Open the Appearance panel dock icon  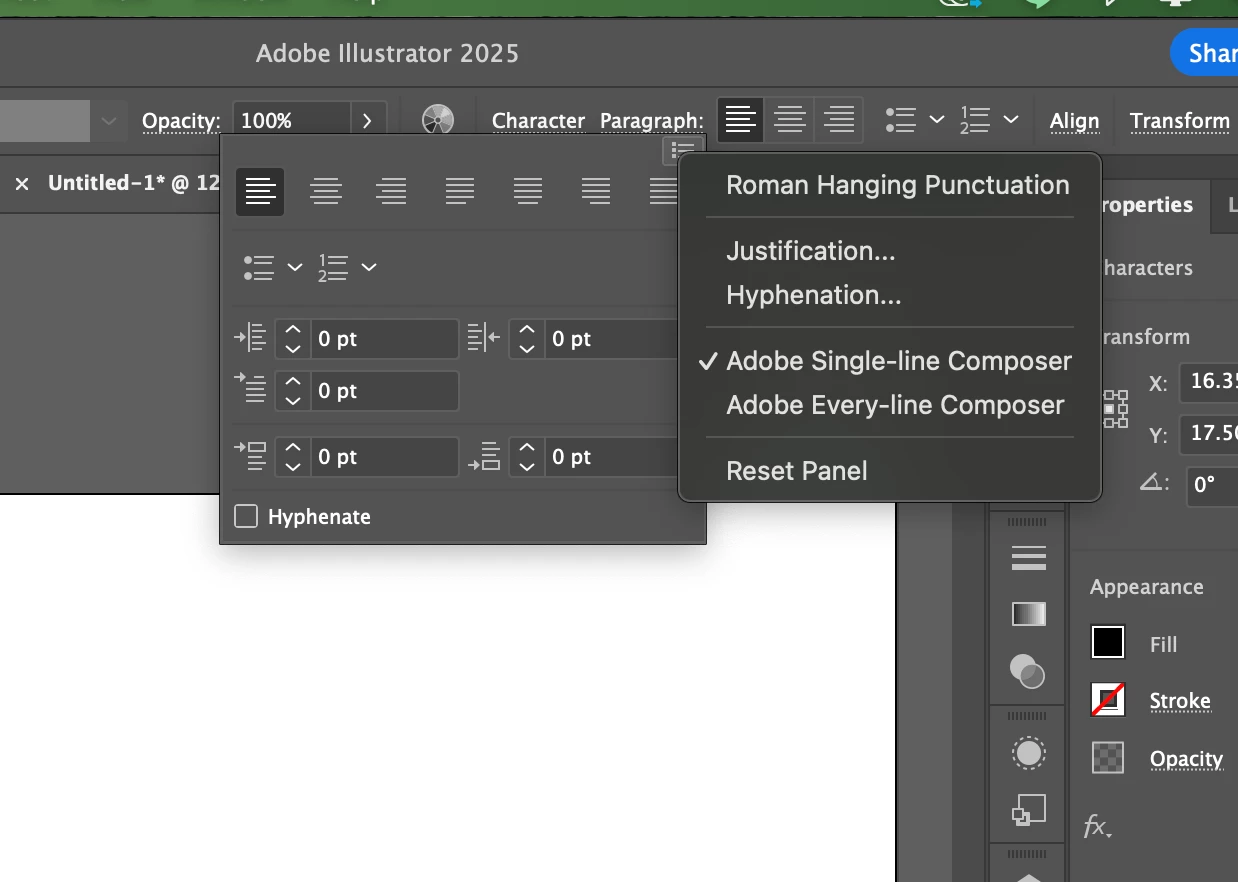tap(1029, 752)
